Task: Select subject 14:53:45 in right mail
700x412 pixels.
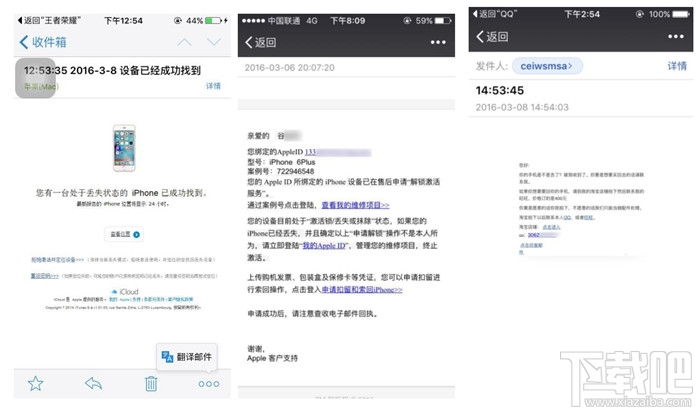Action: point(500,91)
